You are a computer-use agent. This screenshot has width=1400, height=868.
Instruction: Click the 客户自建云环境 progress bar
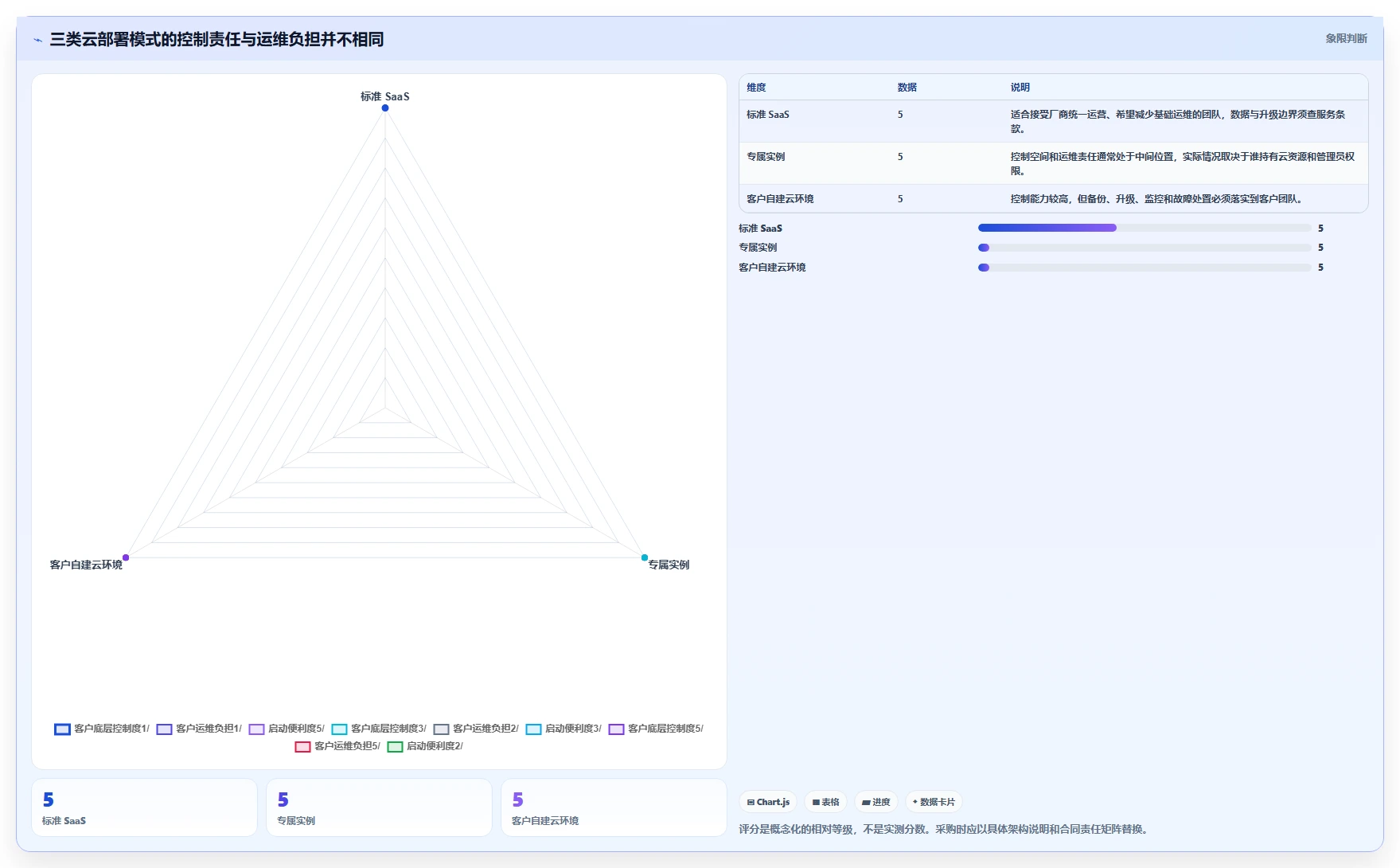(x=1145, y=268)
